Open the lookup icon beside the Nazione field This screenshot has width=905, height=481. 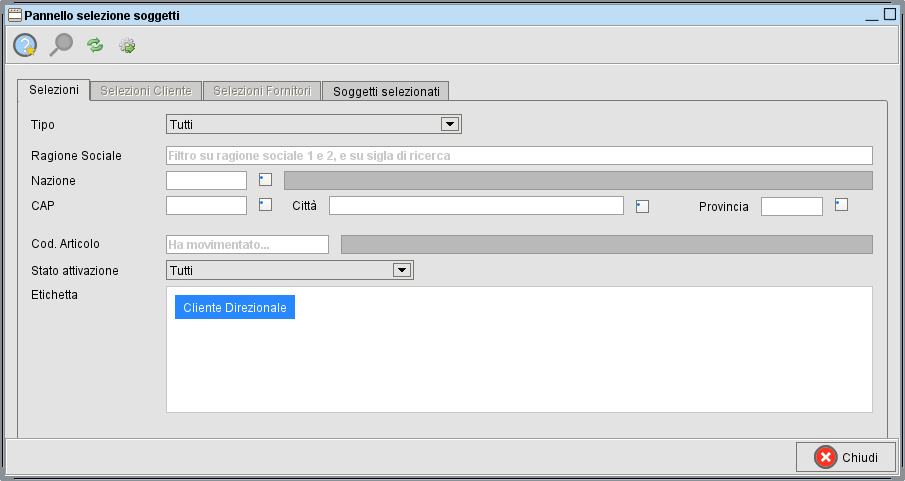click(x=265, y=180)
